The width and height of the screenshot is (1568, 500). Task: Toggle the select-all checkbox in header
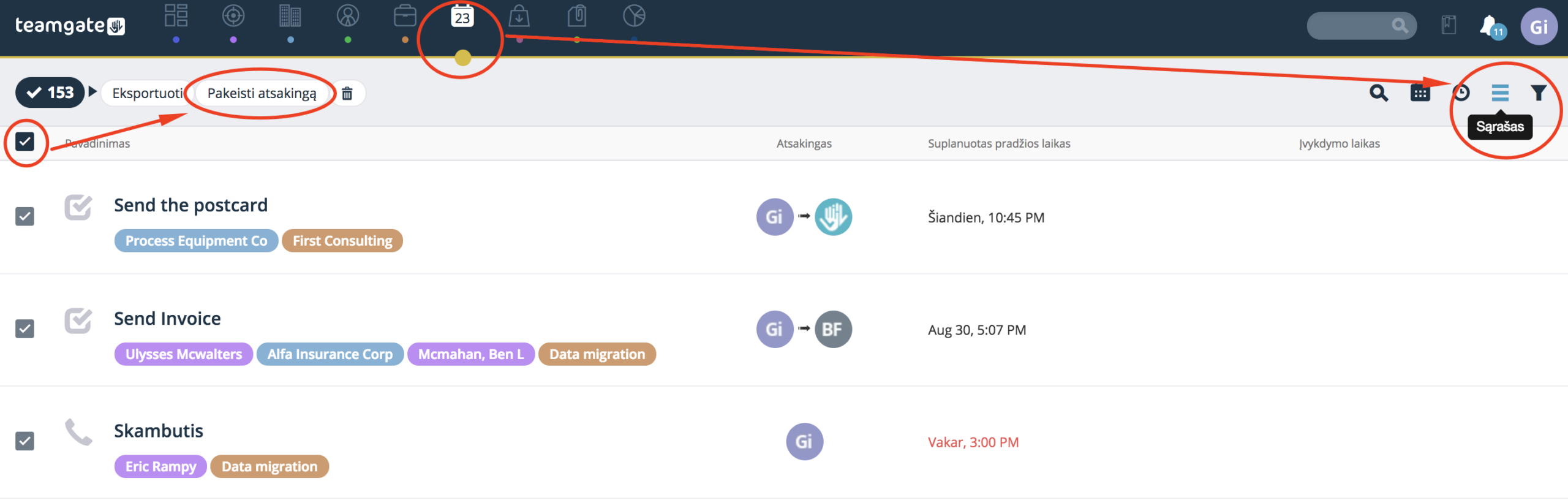point(24,142)
